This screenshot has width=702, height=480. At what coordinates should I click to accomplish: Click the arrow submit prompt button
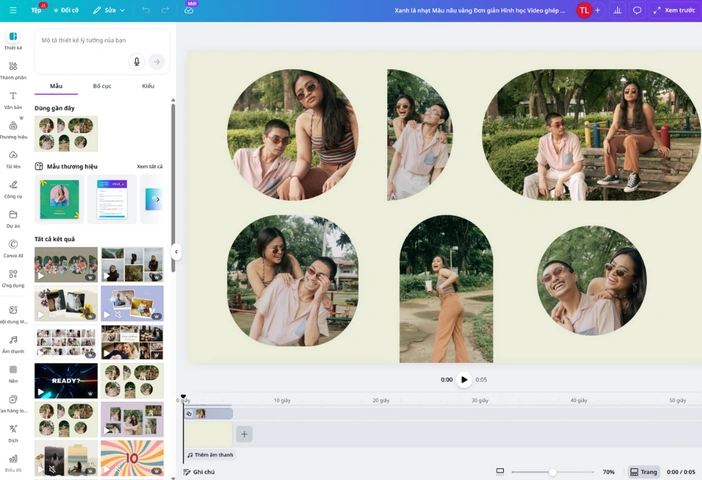pos(156,61)
